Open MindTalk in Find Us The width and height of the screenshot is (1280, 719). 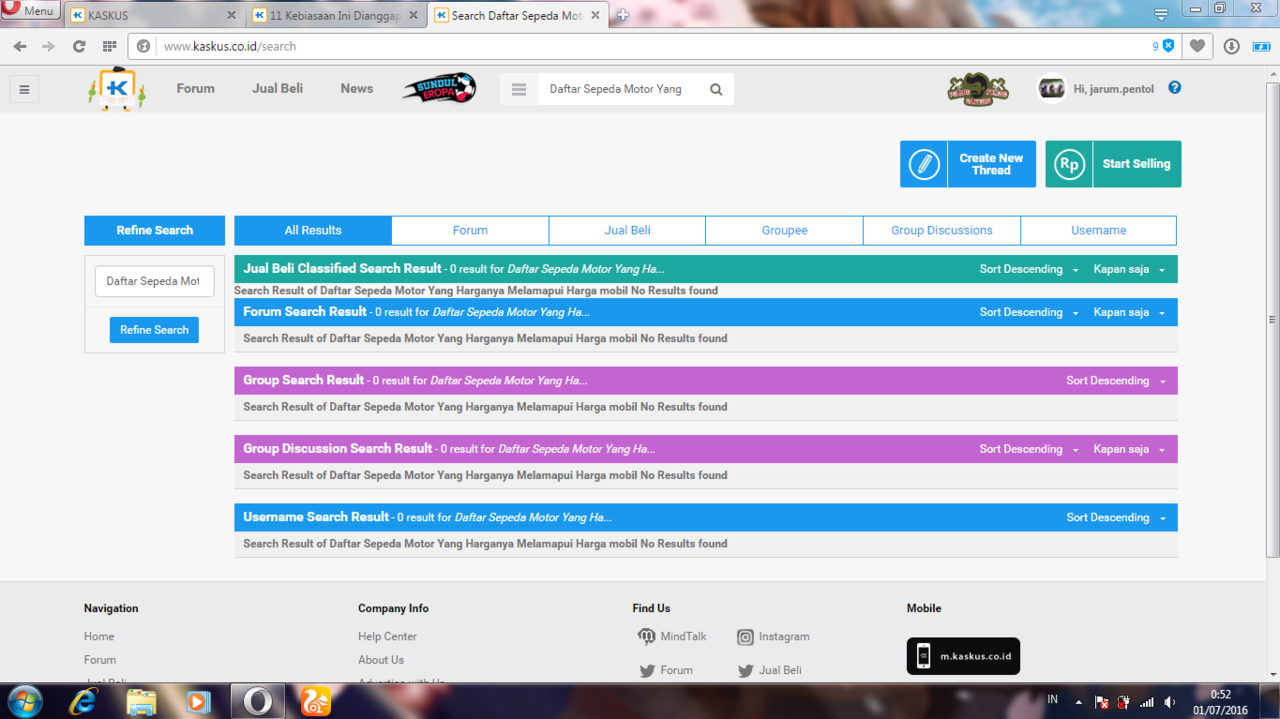click(673, 637)
